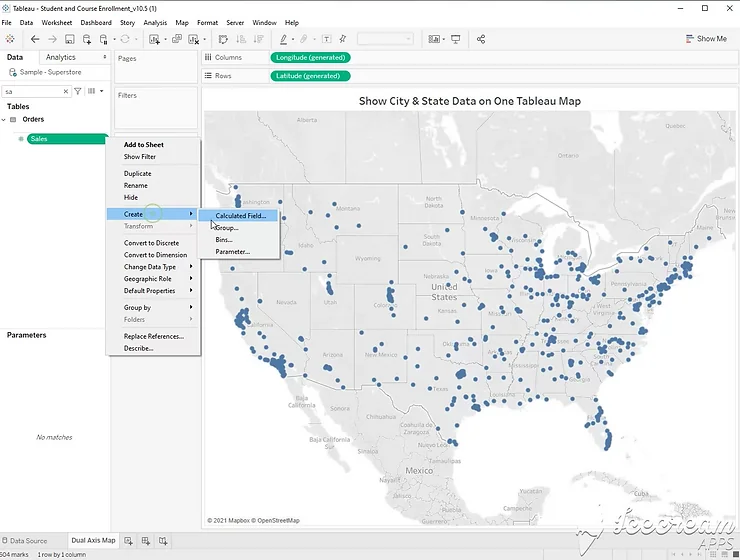Viewport: 740px width, 560px height.
Task: Select Duplicate in context menu
Action: pyautogui.click(x=153, y=174)
